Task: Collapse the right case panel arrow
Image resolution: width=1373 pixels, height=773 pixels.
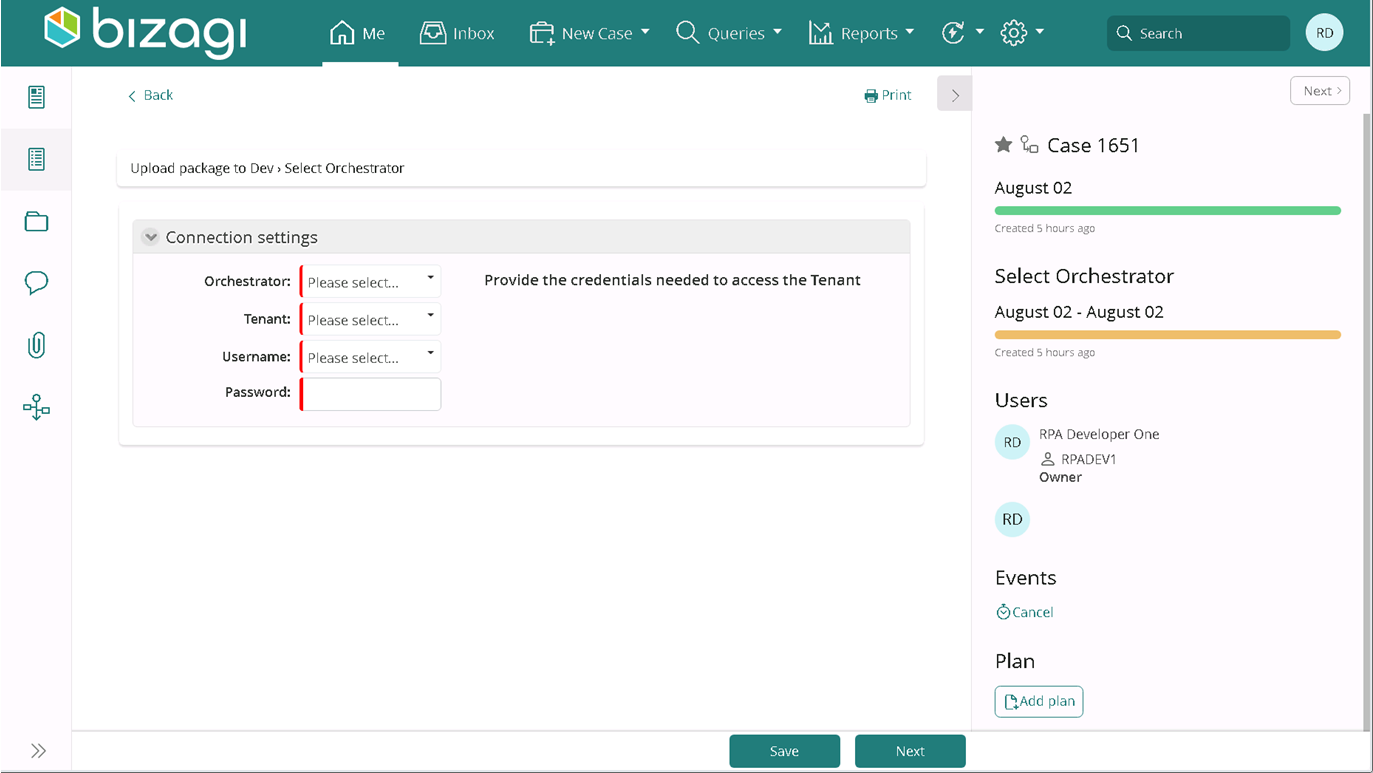Action: click(955, 95)
